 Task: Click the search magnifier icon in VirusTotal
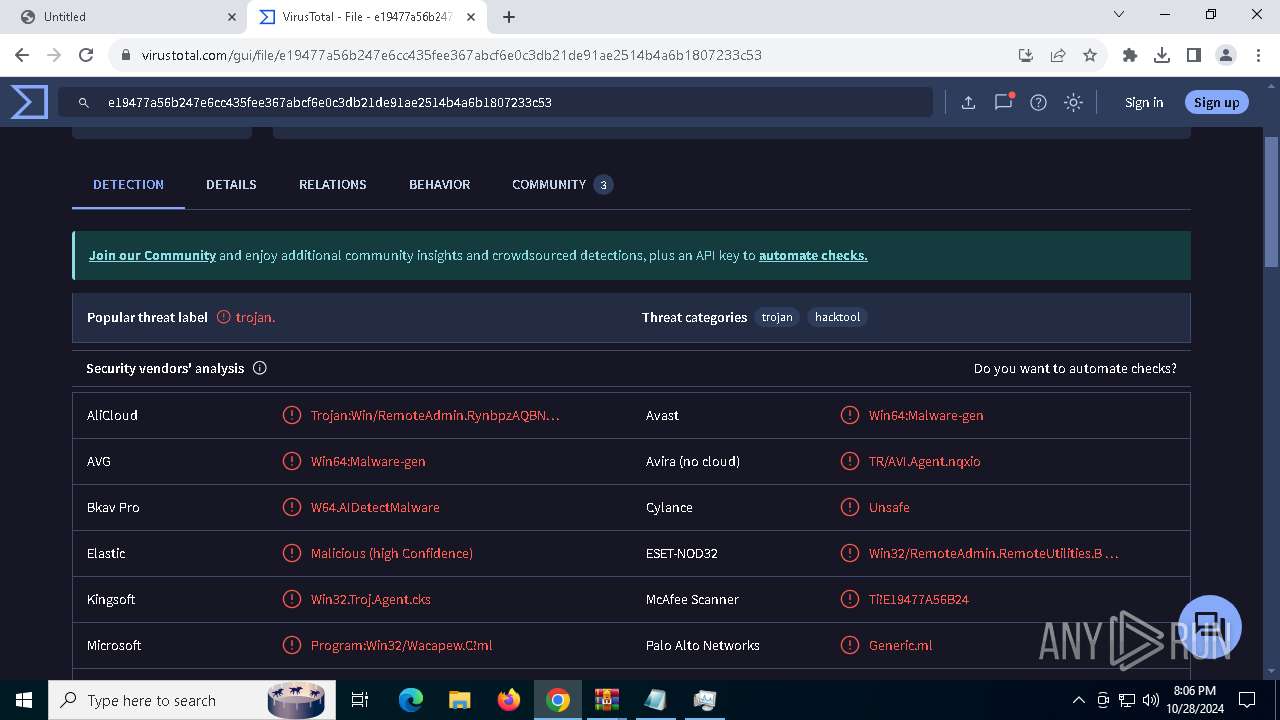85,102
